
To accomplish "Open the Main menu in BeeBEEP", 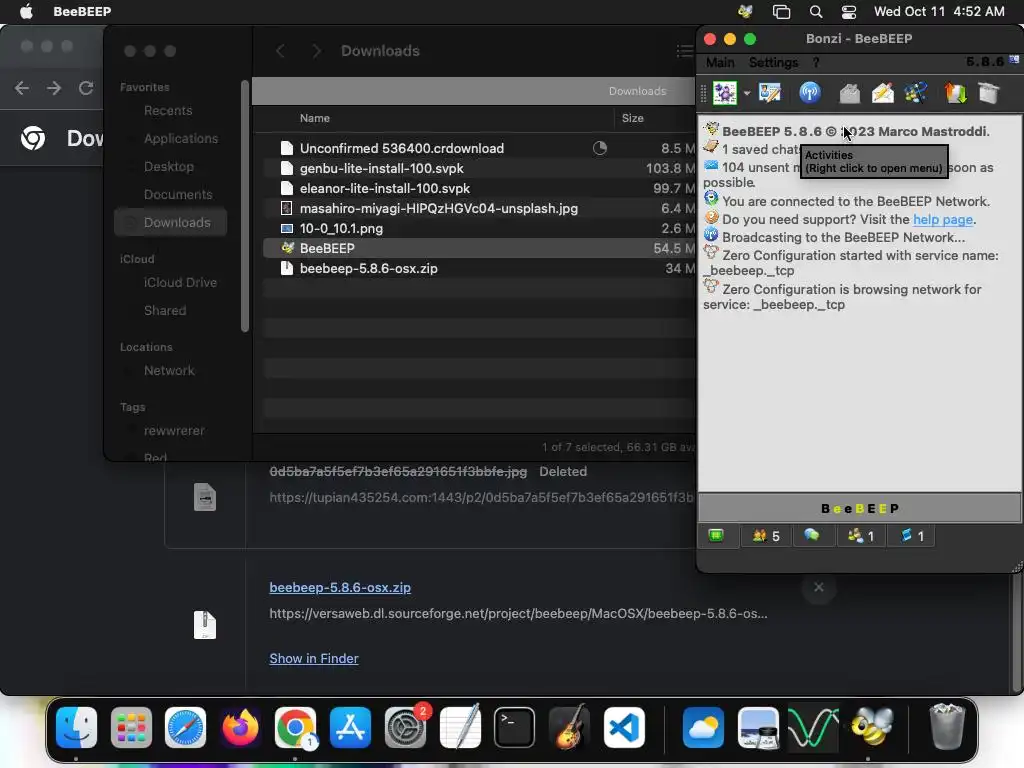I will click(720, 62).
